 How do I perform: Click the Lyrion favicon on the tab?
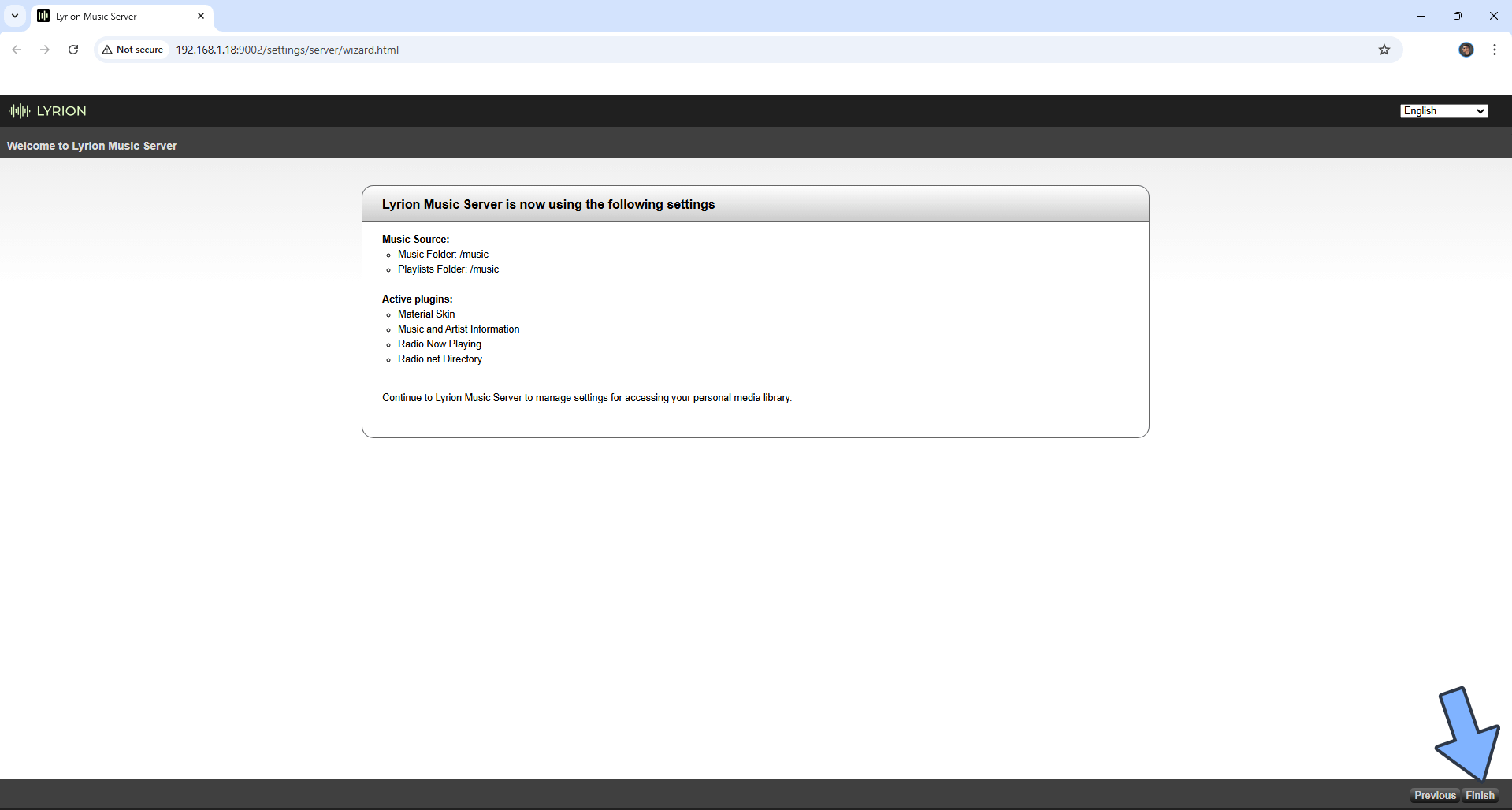[43, 16]
